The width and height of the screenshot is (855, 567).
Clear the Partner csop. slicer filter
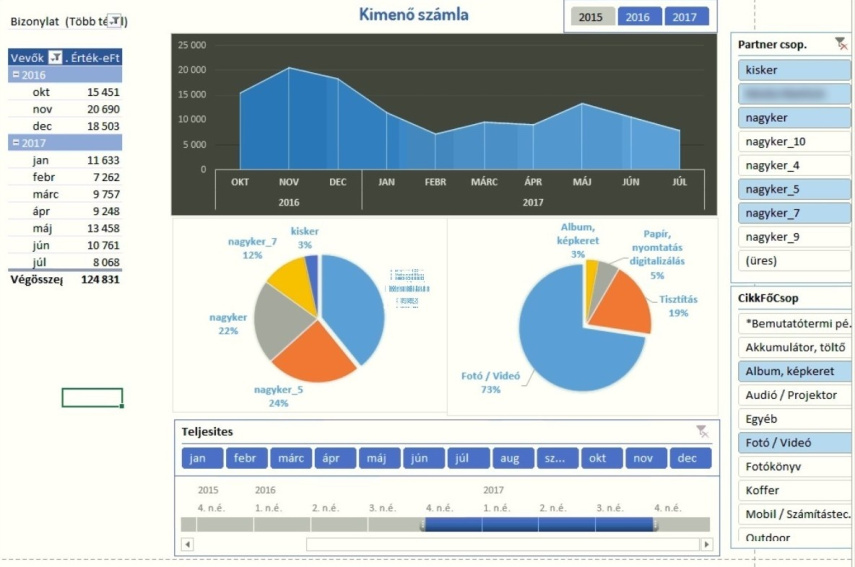pyautogui.click(x=840, y=44)
